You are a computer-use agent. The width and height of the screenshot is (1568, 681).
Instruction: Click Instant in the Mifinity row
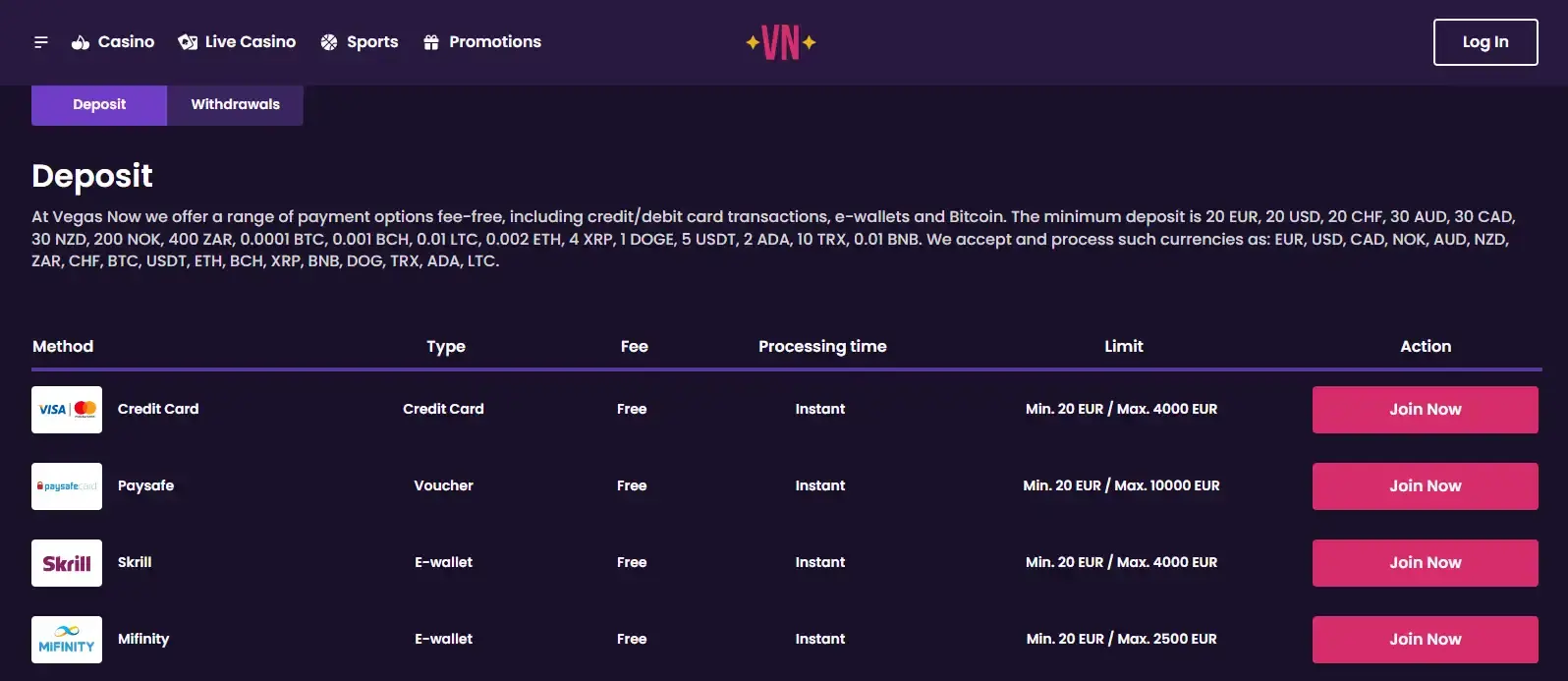820,639
